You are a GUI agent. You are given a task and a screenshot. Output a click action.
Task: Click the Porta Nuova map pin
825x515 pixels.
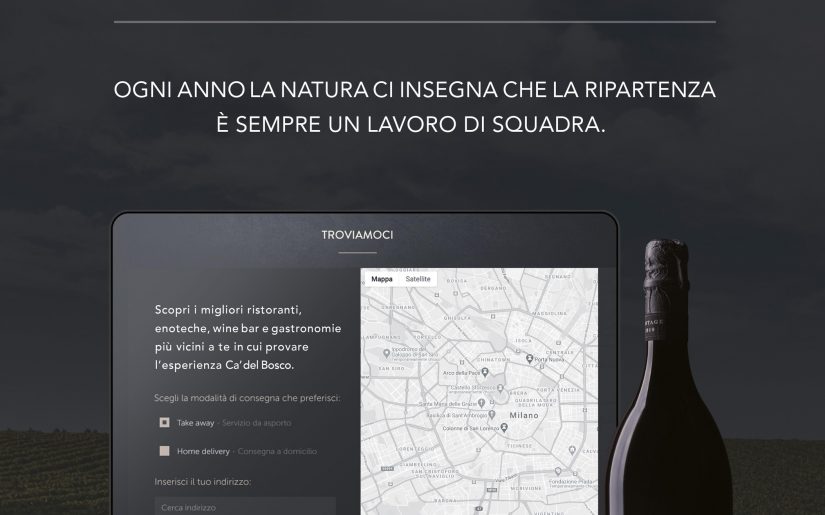(x=529, y=358)
